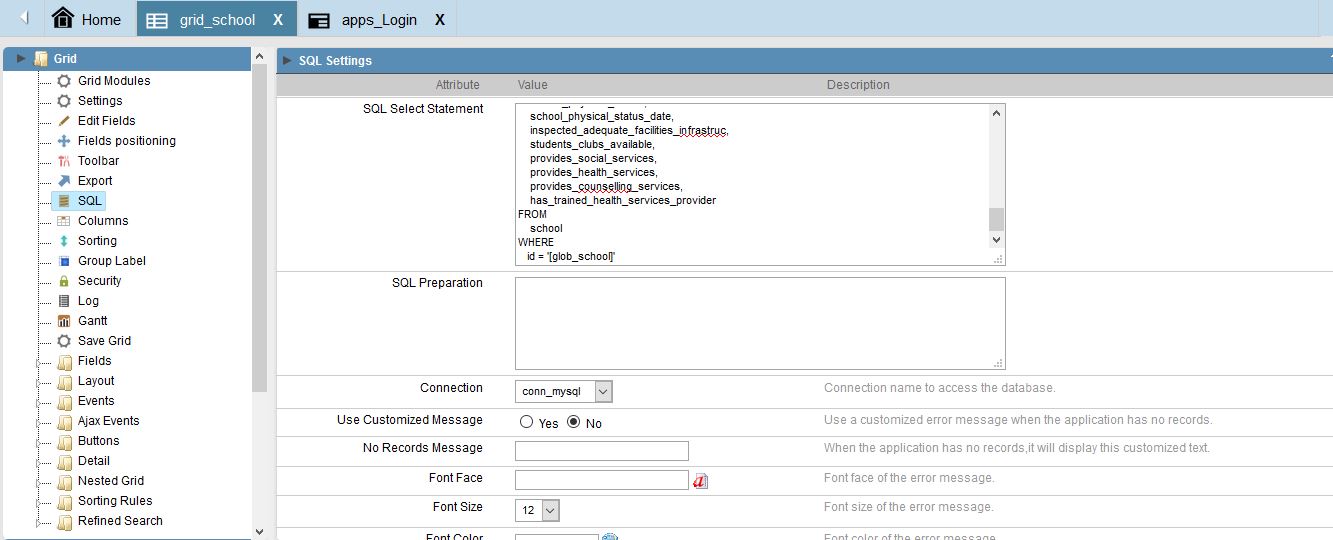Open the Font Face picker icon
This screenshot has height=540, width=1333.
coord(700,481)
